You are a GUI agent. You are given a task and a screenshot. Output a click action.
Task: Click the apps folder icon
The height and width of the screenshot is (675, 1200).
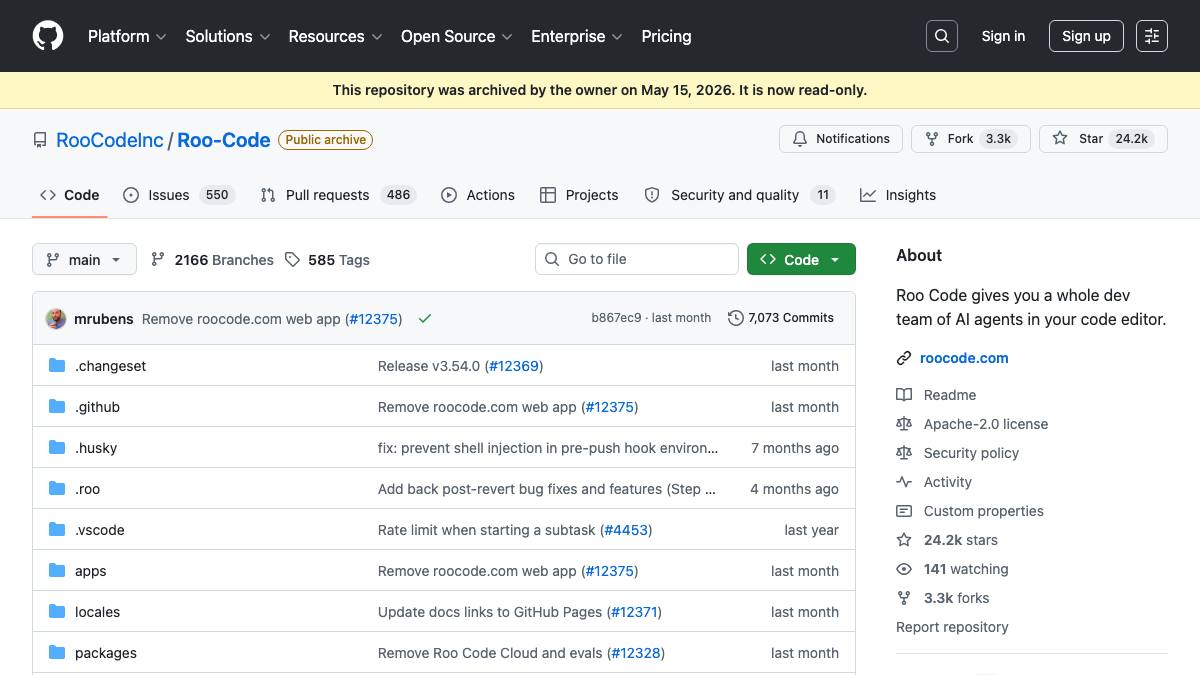(x=57, y=571)
